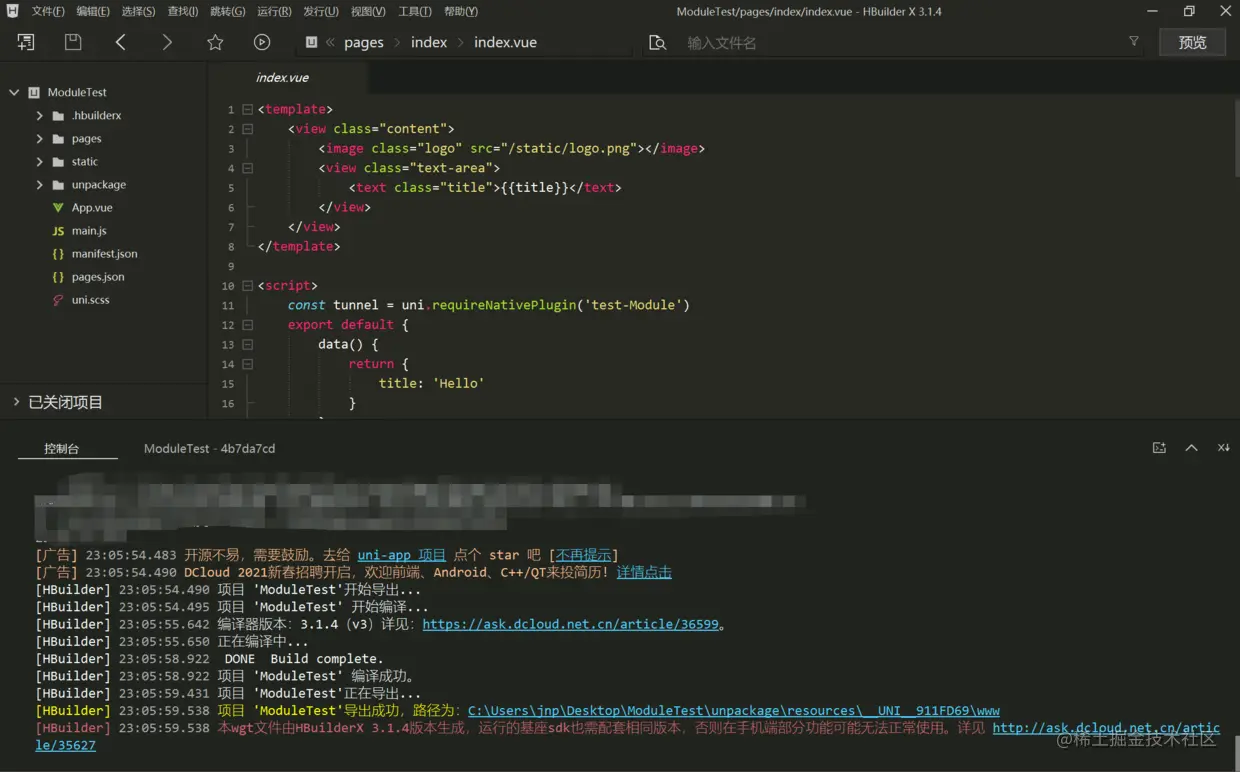Viewport: 1240px width, 772px height.
Task: Click the console scrollbar thumb at the bottom
Action: pos(1236,751)
